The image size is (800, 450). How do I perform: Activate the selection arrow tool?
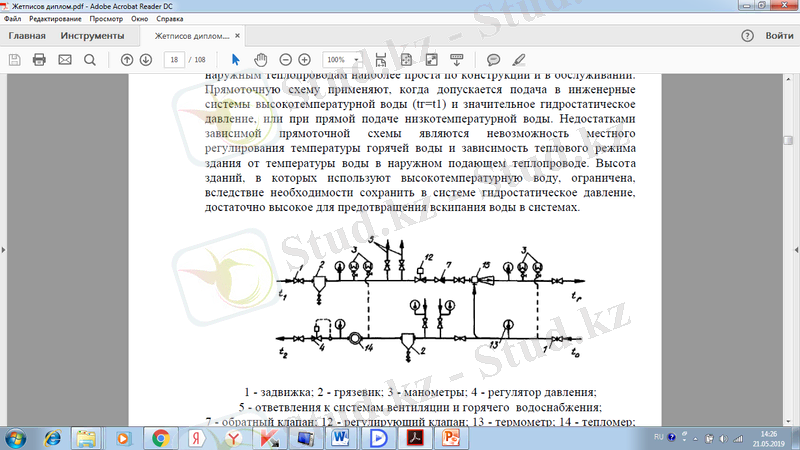tap(236, 59)
